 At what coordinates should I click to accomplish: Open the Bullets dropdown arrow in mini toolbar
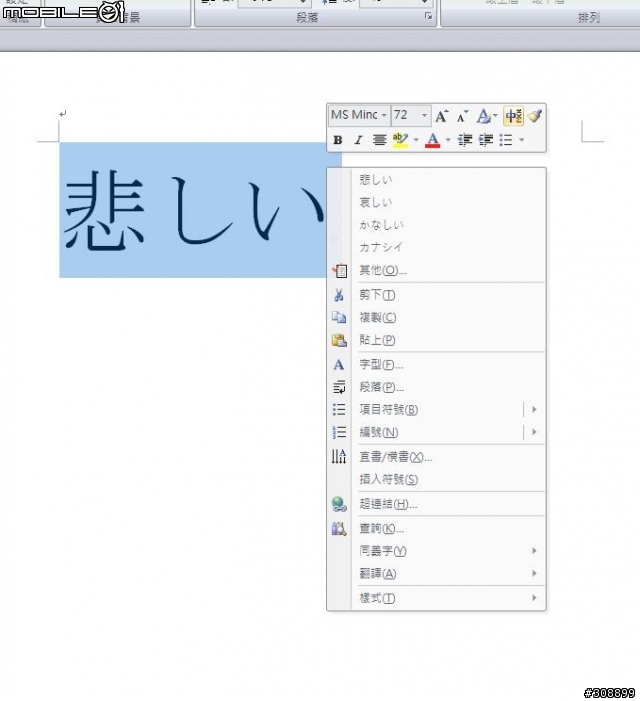pyautogui.click(x=522, y=140)
